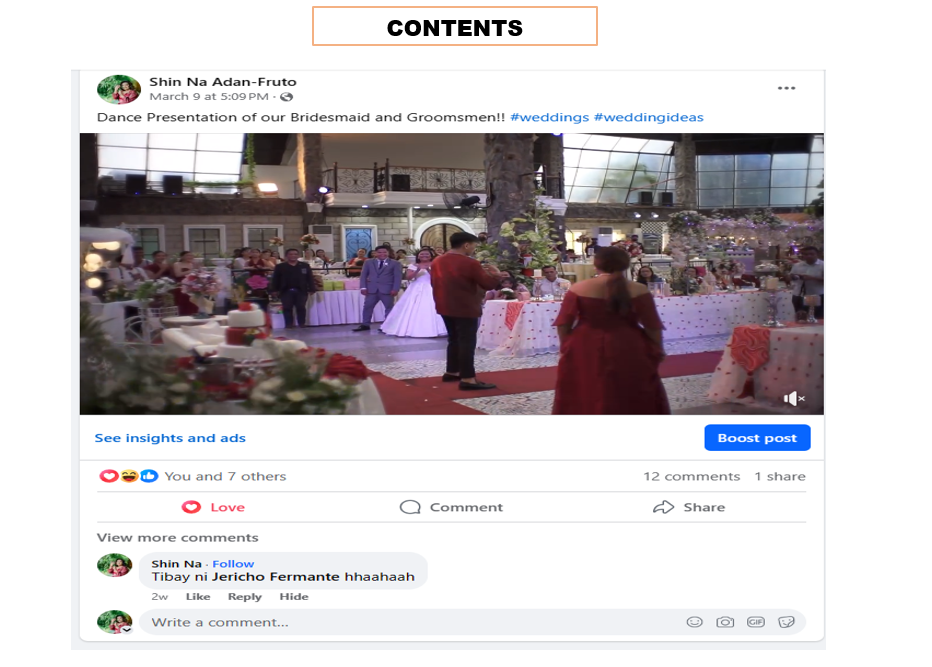Open the emoji picker in comment box
932x667 pixels.
click(694, 622)
